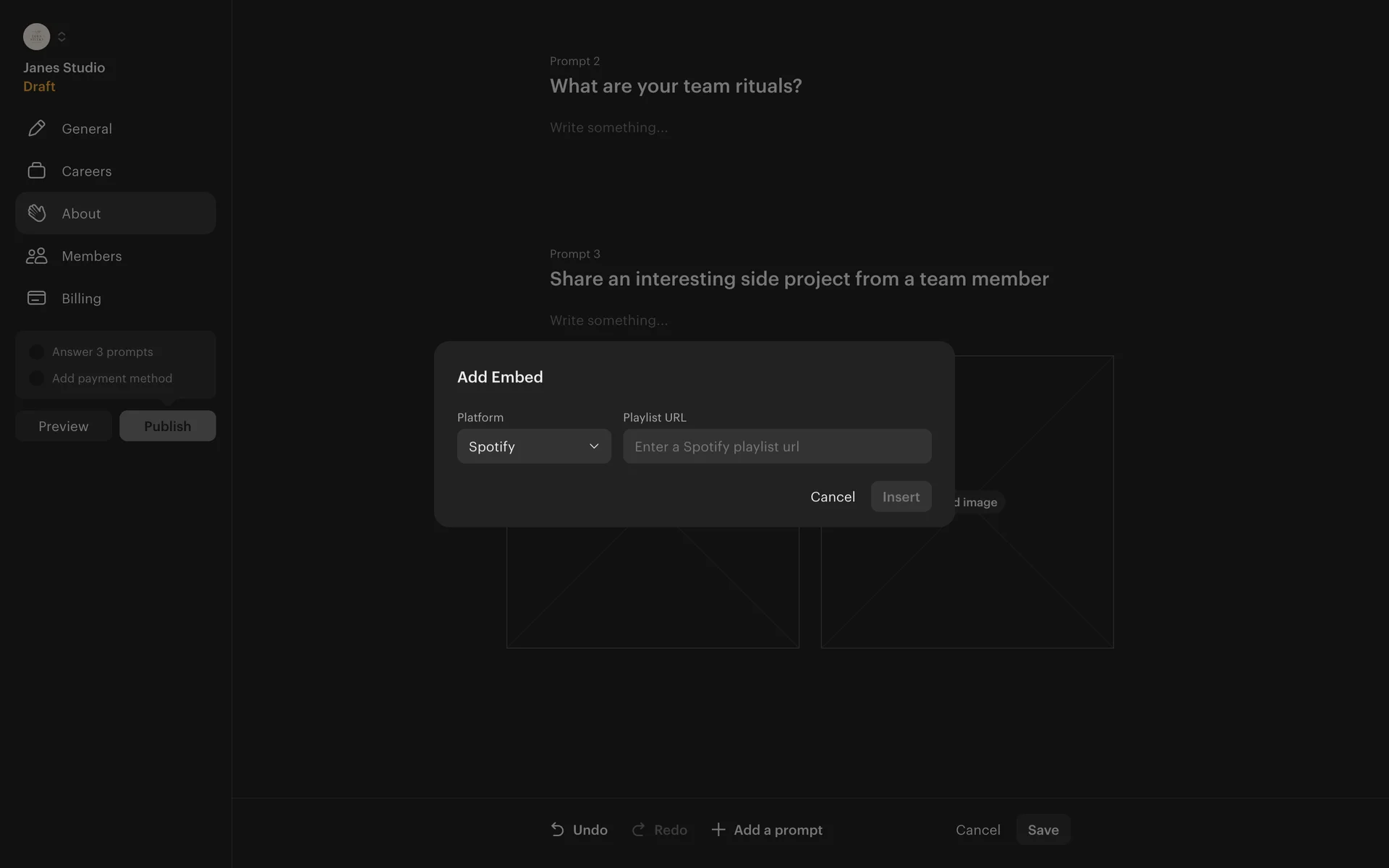Click the Publish button
The image size is (1389, 868).
(167, 426)
